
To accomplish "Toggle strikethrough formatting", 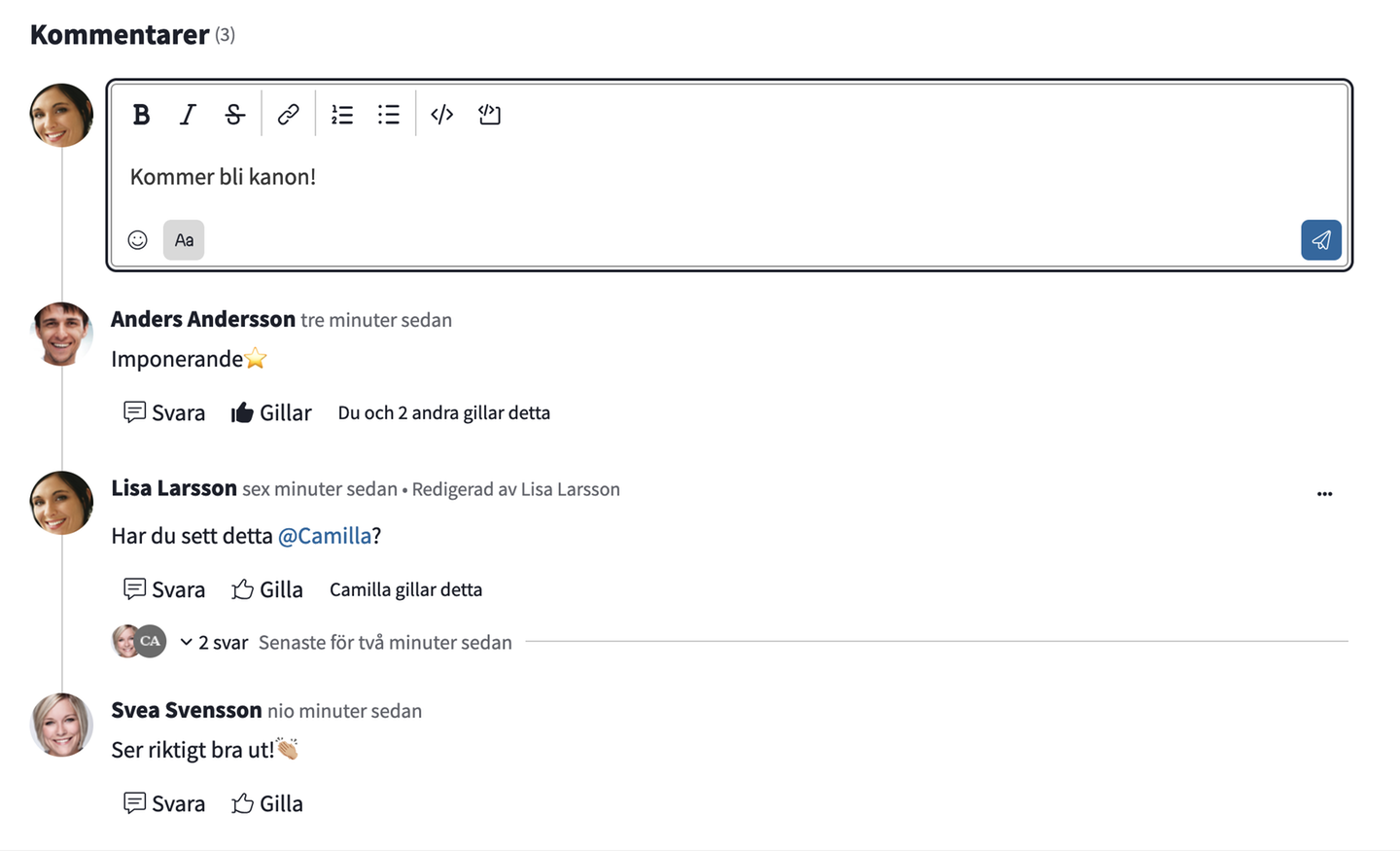I will (x=234, y=115).
